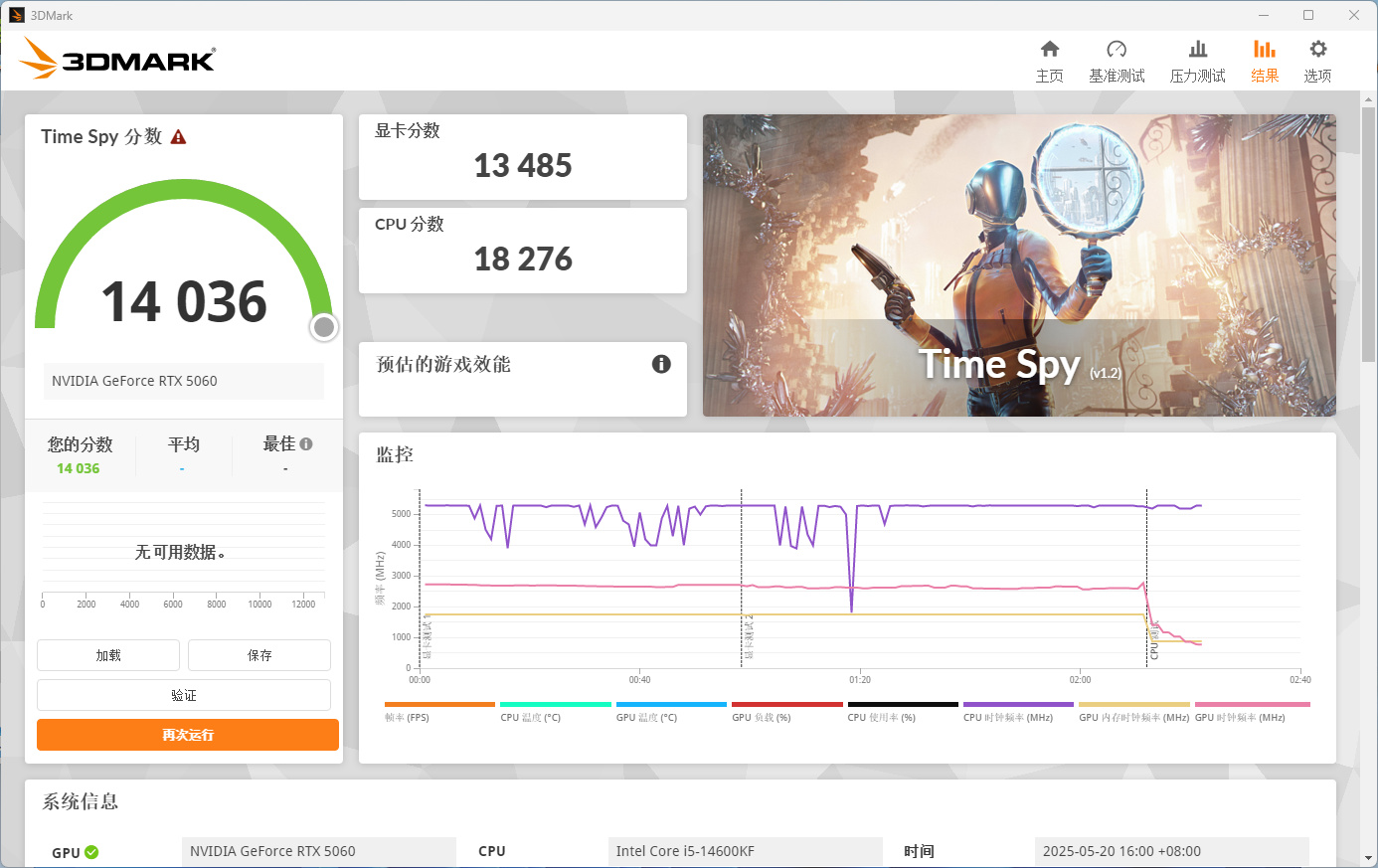
Task: Click the scrollbar up arrow at top right
Action: [x=1369, y=99]
